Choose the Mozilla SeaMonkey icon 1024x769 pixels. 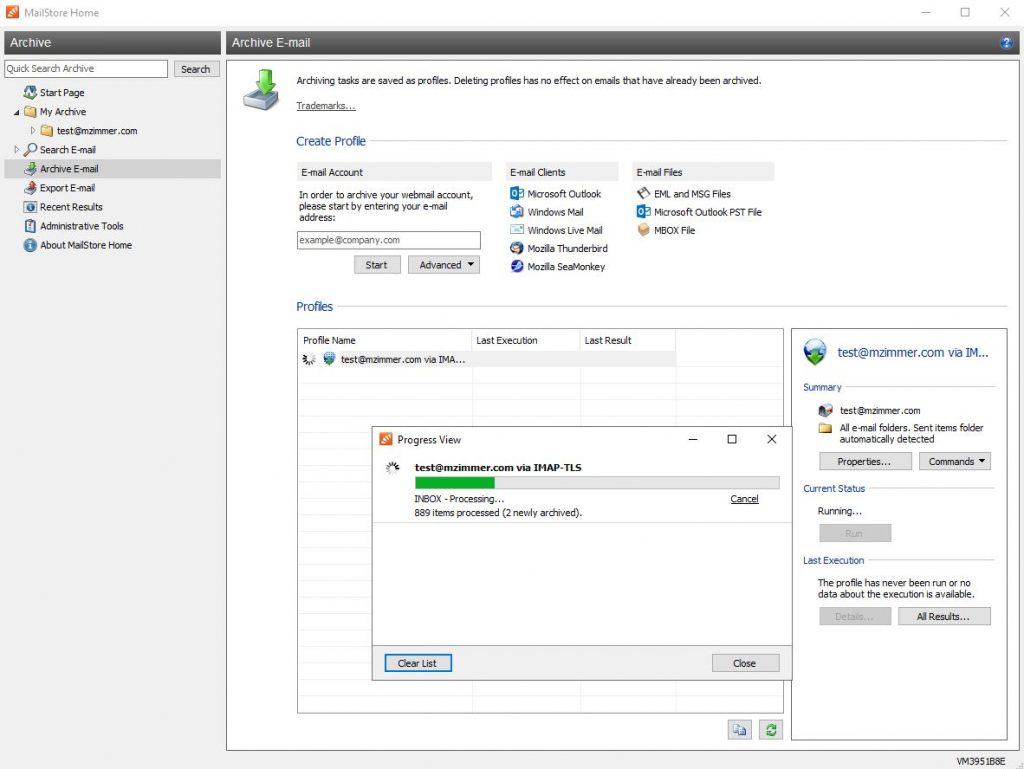(x=517, y=266)
